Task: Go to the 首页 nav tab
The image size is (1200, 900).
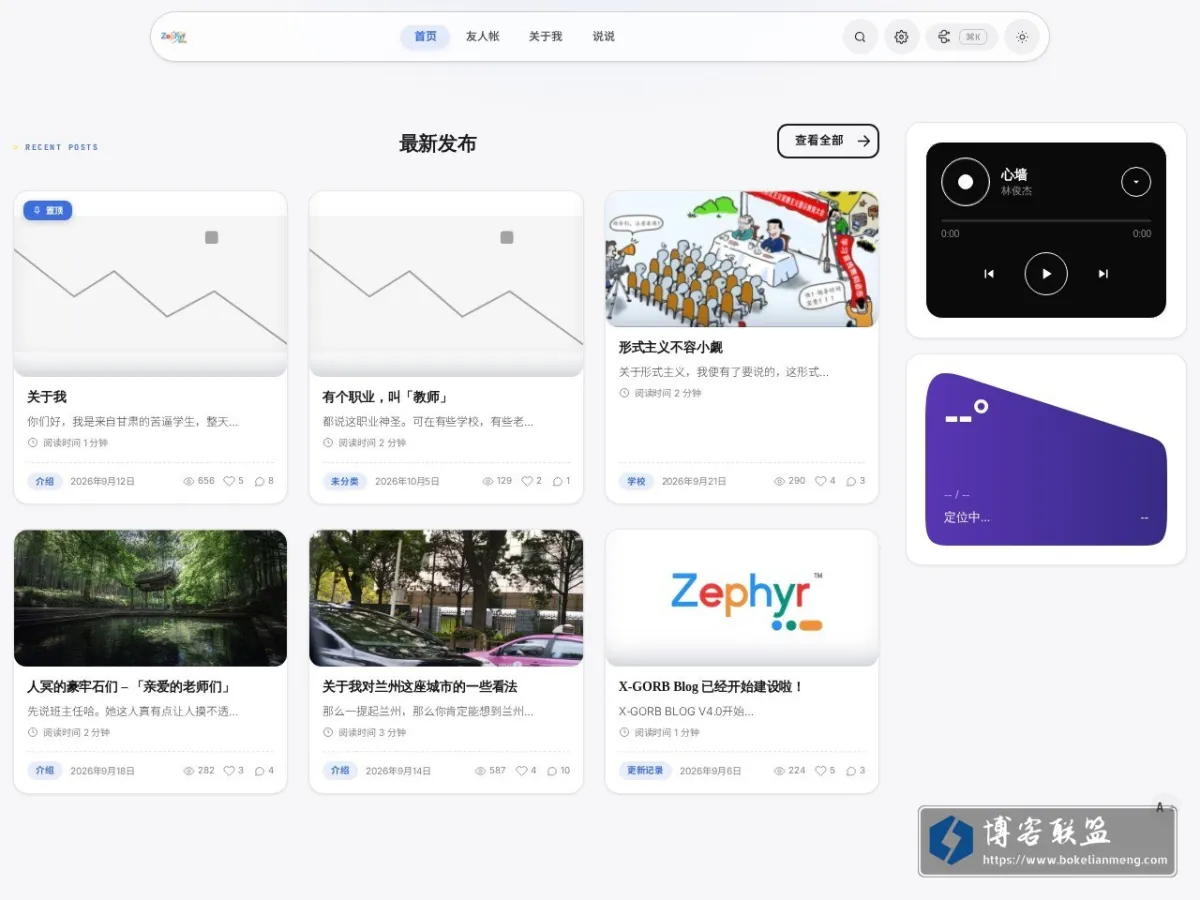Action: pyautogui.click(x=425, y=37)
